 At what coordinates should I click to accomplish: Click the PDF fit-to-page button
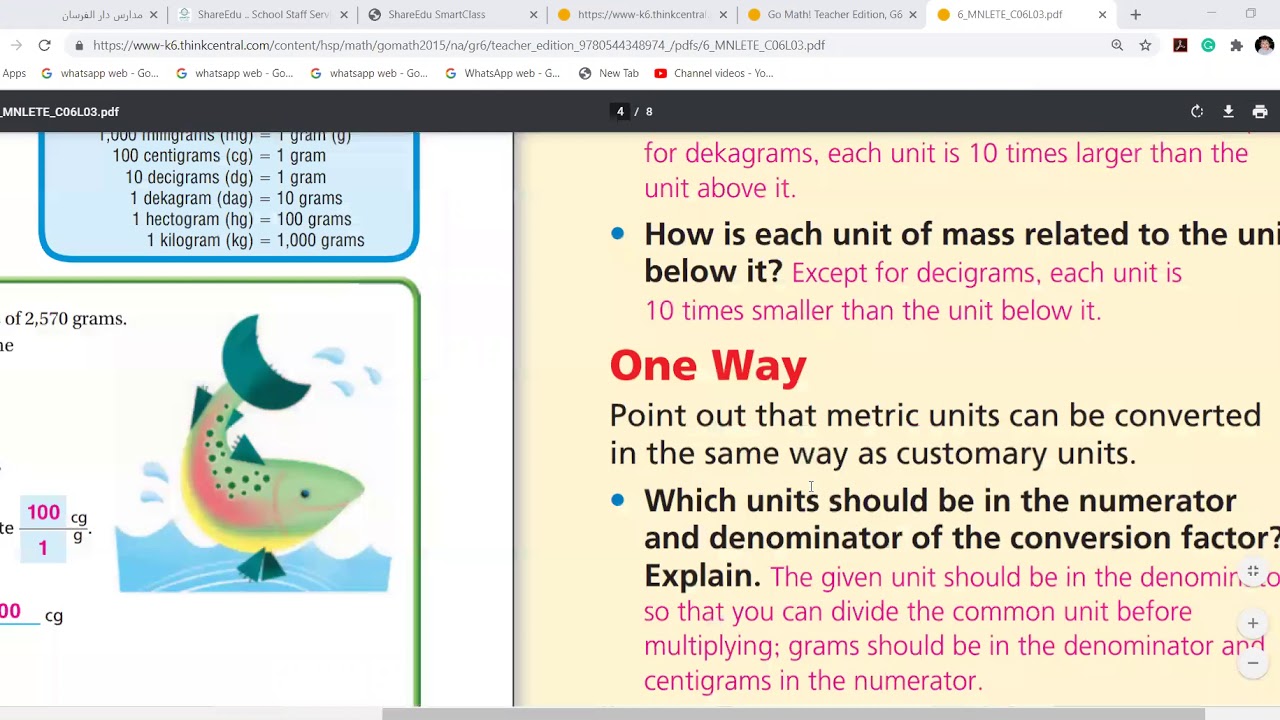tap(1253, 572)
